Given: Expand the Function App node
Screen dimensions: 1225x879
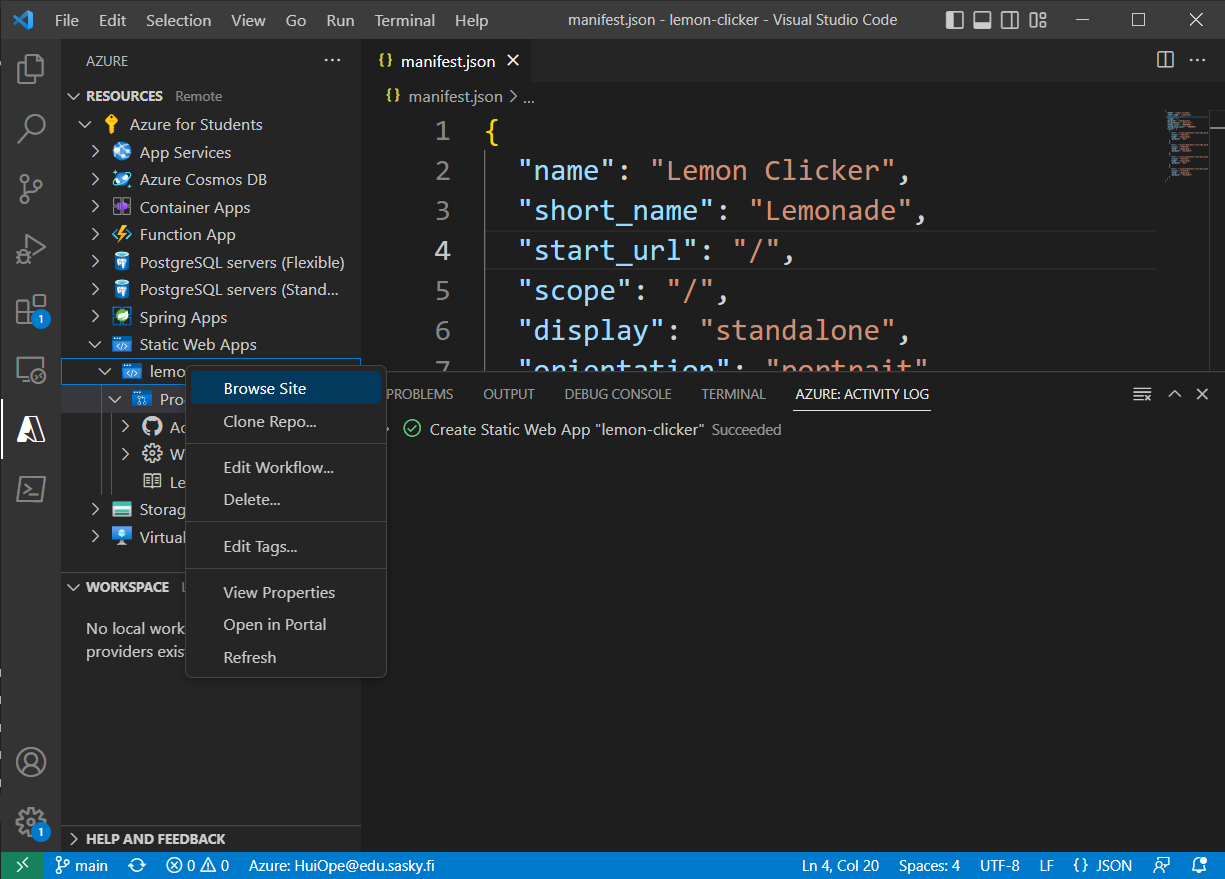Looking at the screenshot, I should click(x=96, y=234).
